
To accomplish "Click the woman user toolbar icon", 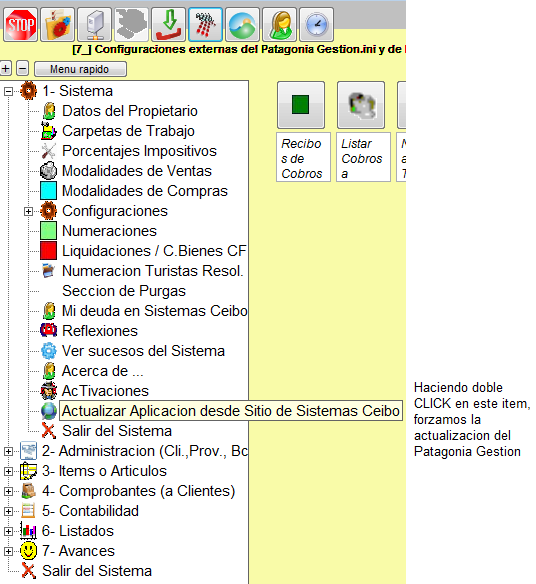I will tap(279, 25).
